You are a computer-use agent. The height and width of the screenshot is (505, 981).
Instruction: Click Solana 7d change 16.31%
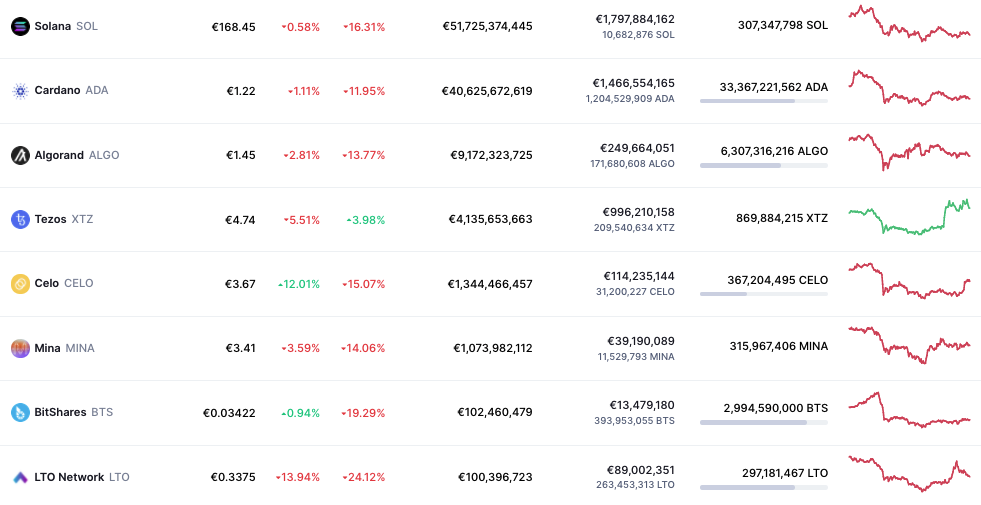tap(364, 27)
